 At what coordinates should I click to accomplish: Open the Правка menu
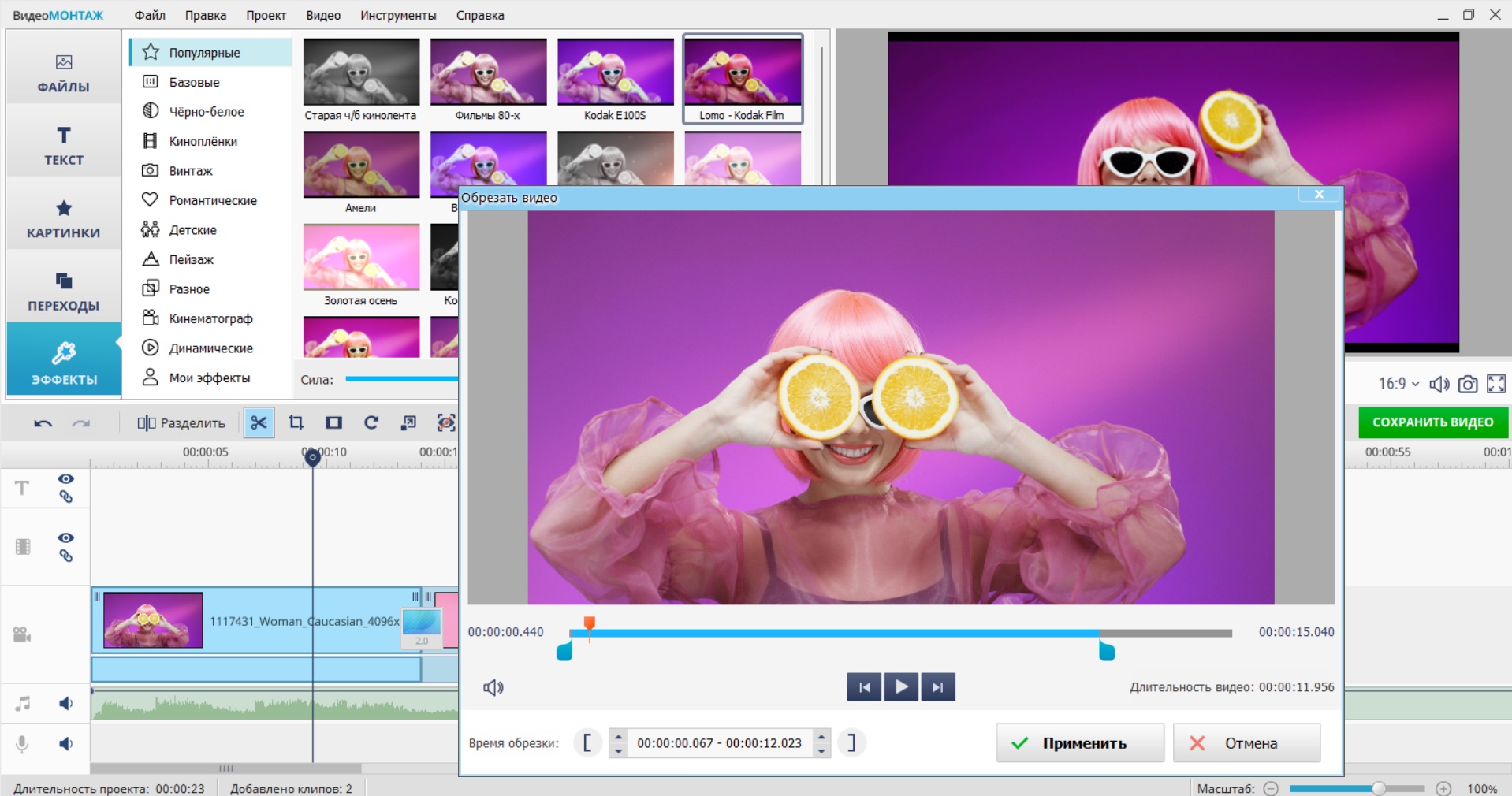coord(206,15)
